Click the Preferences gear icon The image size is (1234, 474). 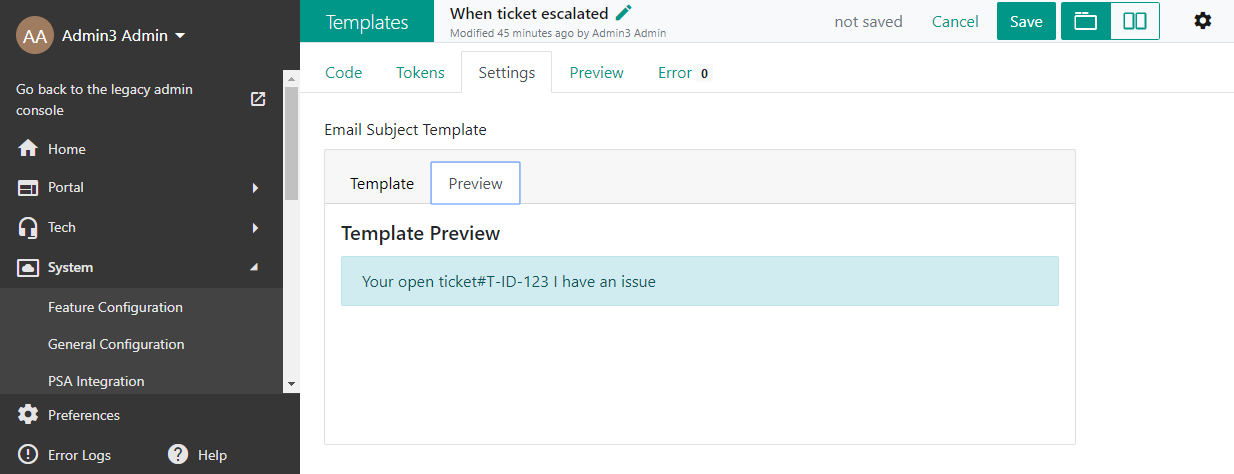pos(28,415)
